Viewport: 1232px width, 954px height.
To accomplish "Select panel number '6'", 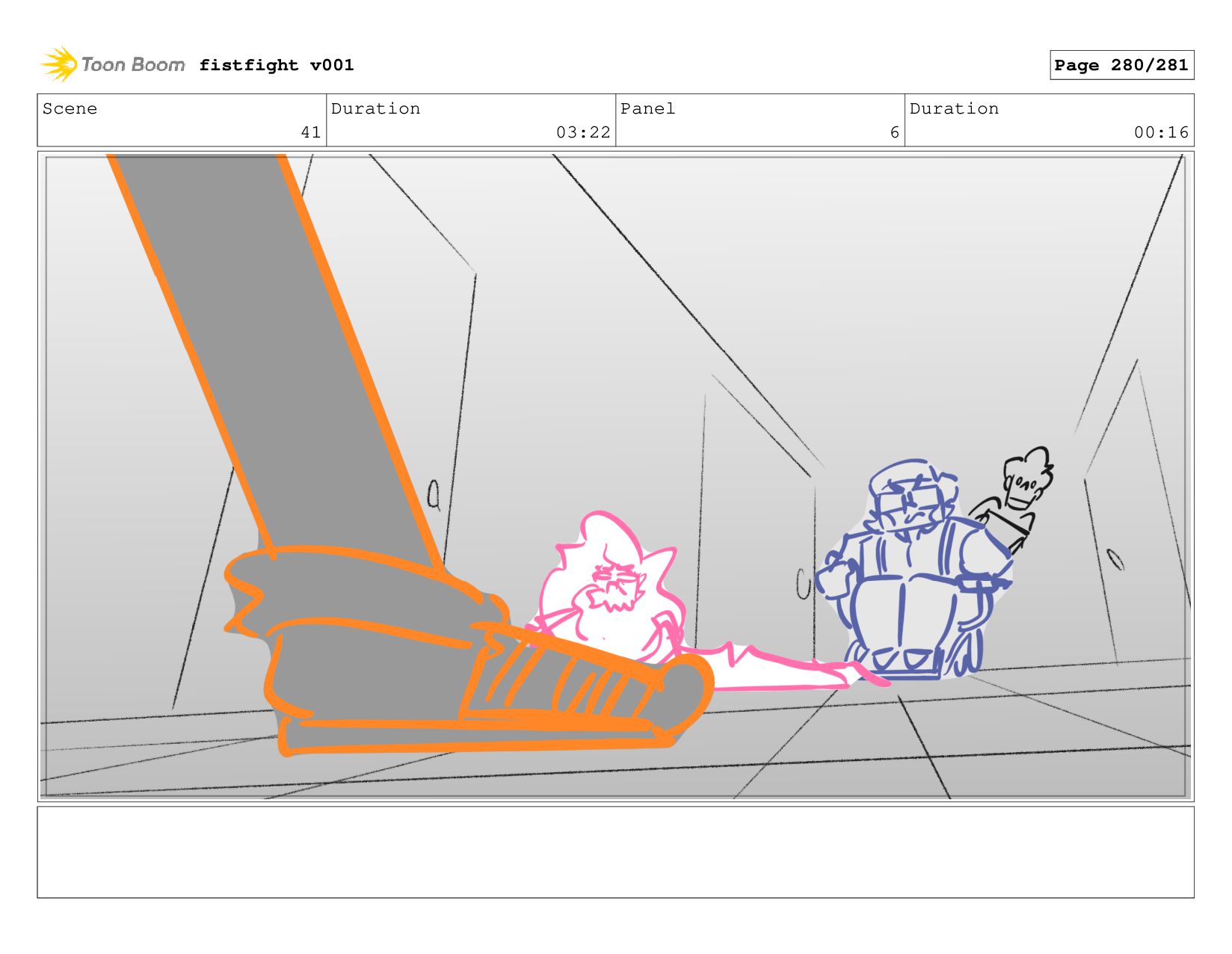I will 894,132.
